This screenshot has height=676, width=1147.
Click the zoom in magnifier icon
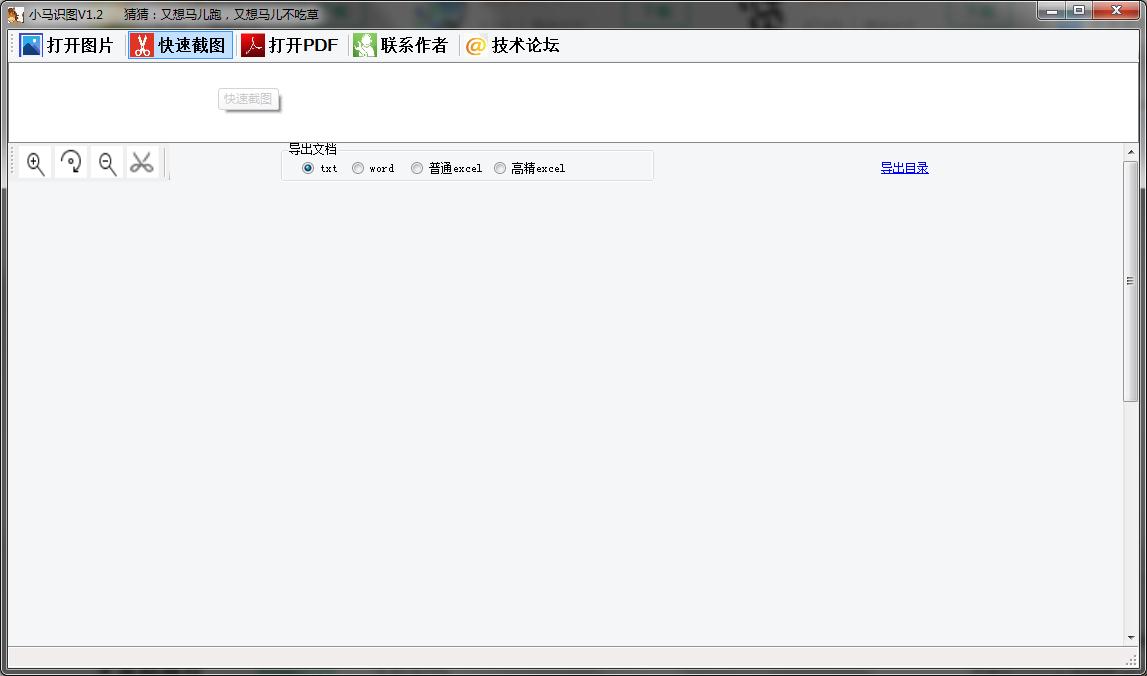pyautogui.click(x=35, y=163)
